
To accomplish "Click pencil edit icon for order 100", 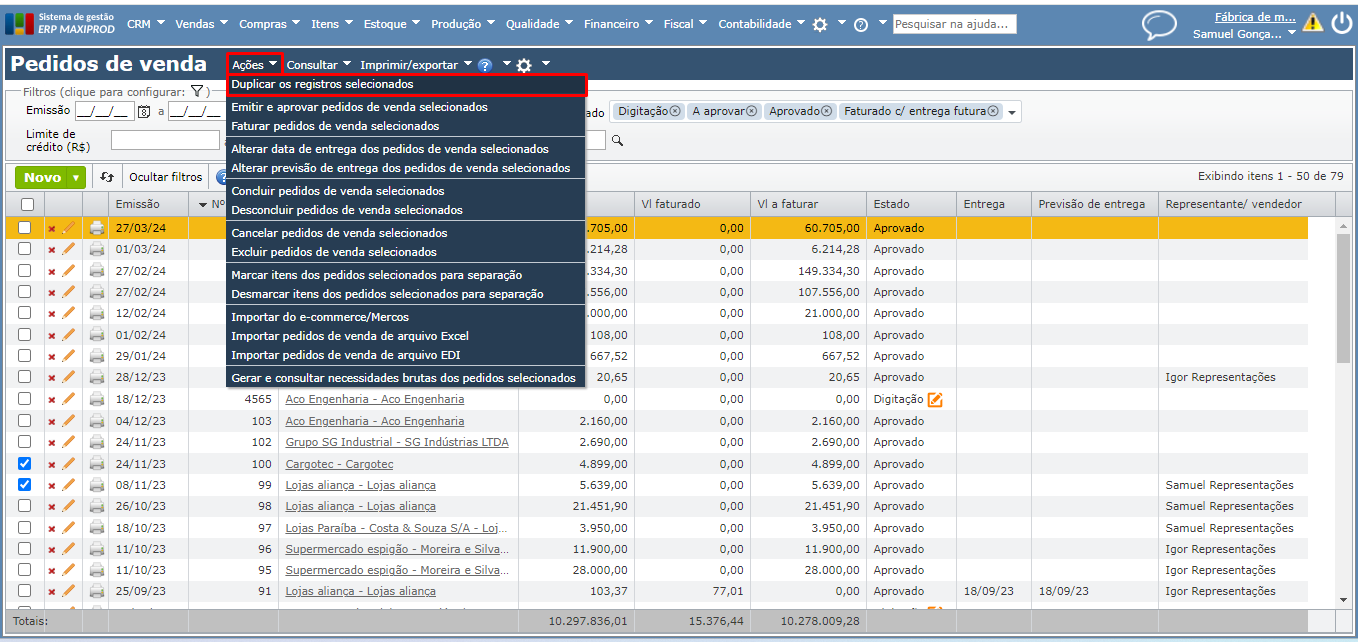I will tap(69, 464).
